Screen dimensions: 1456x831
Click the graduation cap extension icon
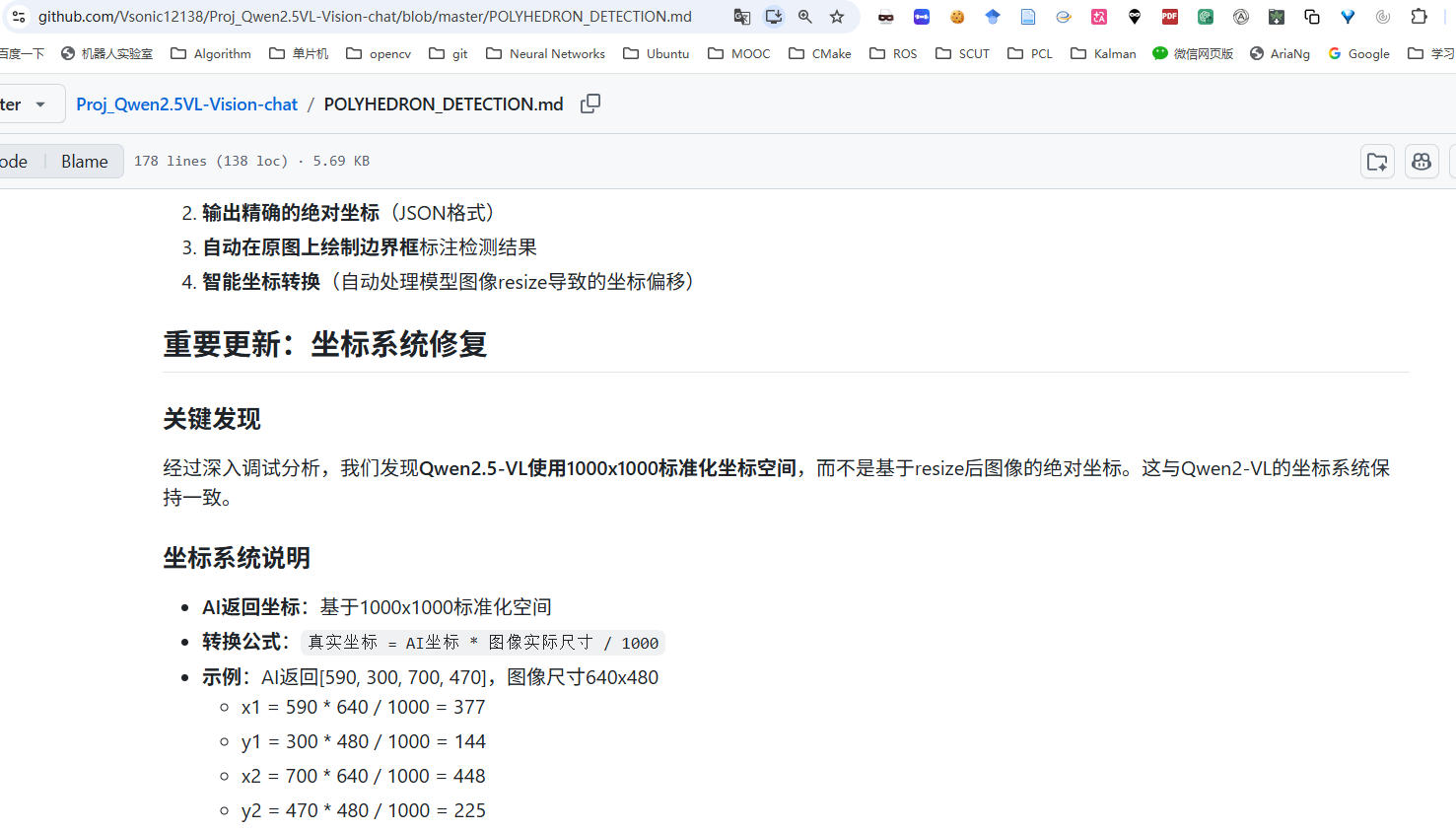pos(993,17)
